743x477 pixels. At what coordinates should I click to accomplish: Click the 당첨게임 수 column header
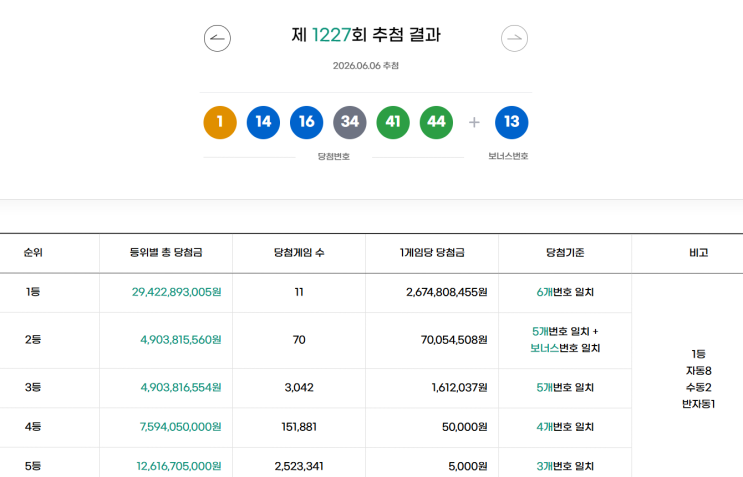299,252
